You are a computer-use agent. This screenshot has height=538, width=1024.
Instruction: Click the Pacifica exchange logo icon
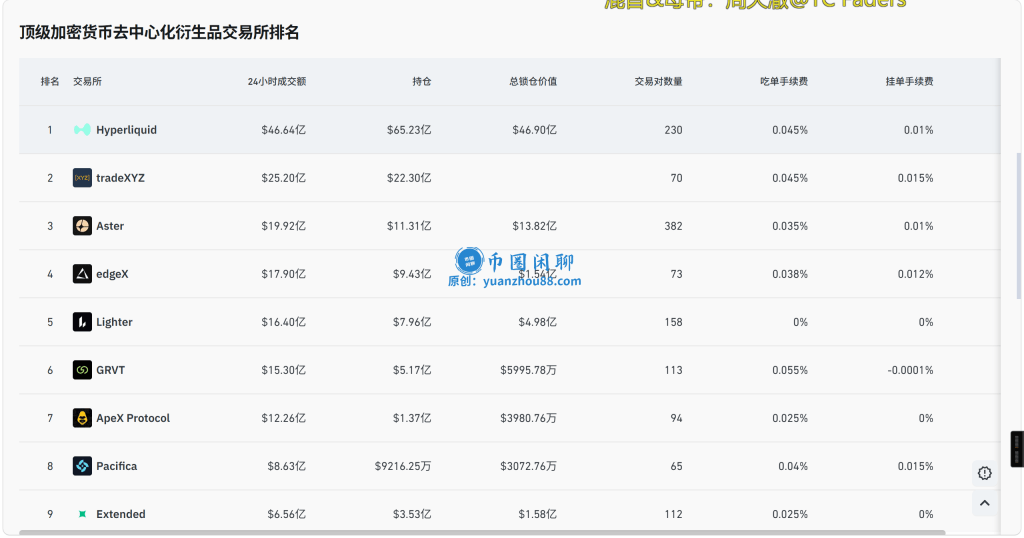tap(82, 466)
